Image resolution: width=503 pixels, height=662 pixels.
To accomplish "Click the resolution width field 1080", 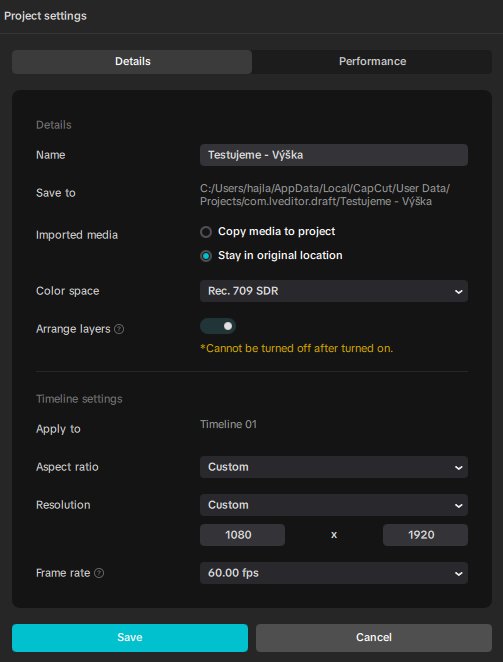I will point(242,535).
